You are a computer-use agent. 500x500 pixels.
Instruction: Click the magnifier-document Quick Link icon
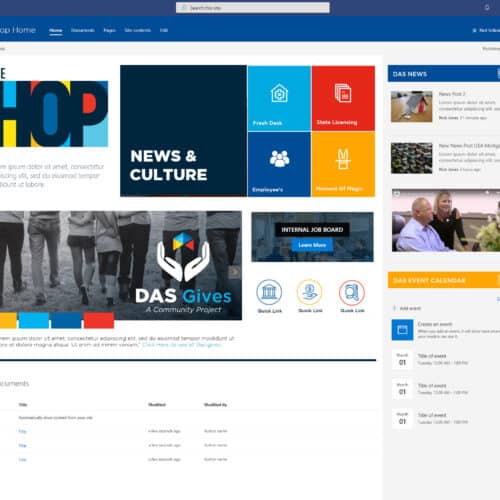pos(352,292)
